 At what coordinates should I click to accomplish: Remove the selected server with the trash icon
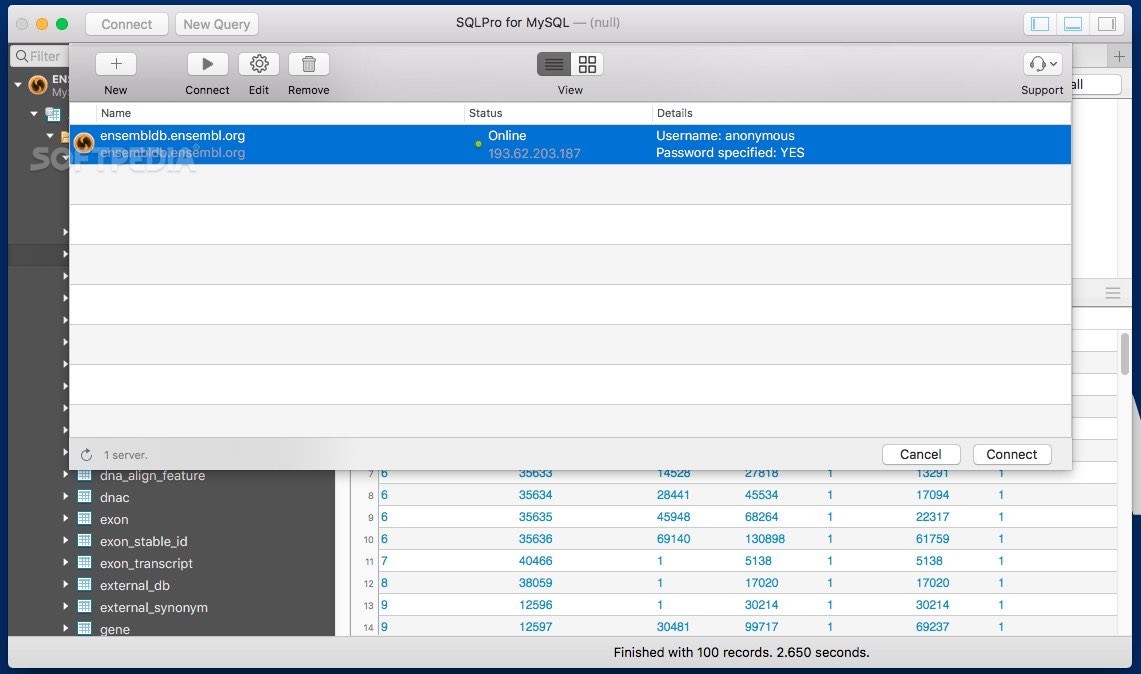308,63
